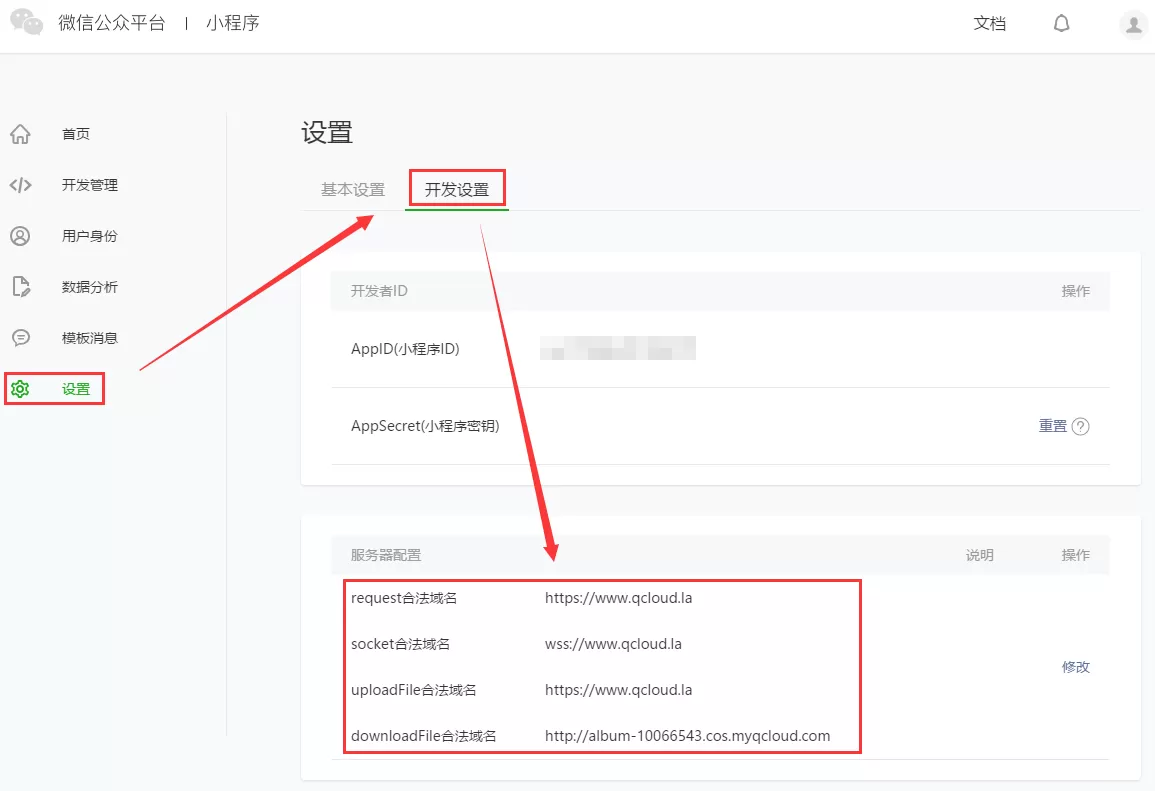Switch to the 开发设置 tab

click(x=457, y=189)
